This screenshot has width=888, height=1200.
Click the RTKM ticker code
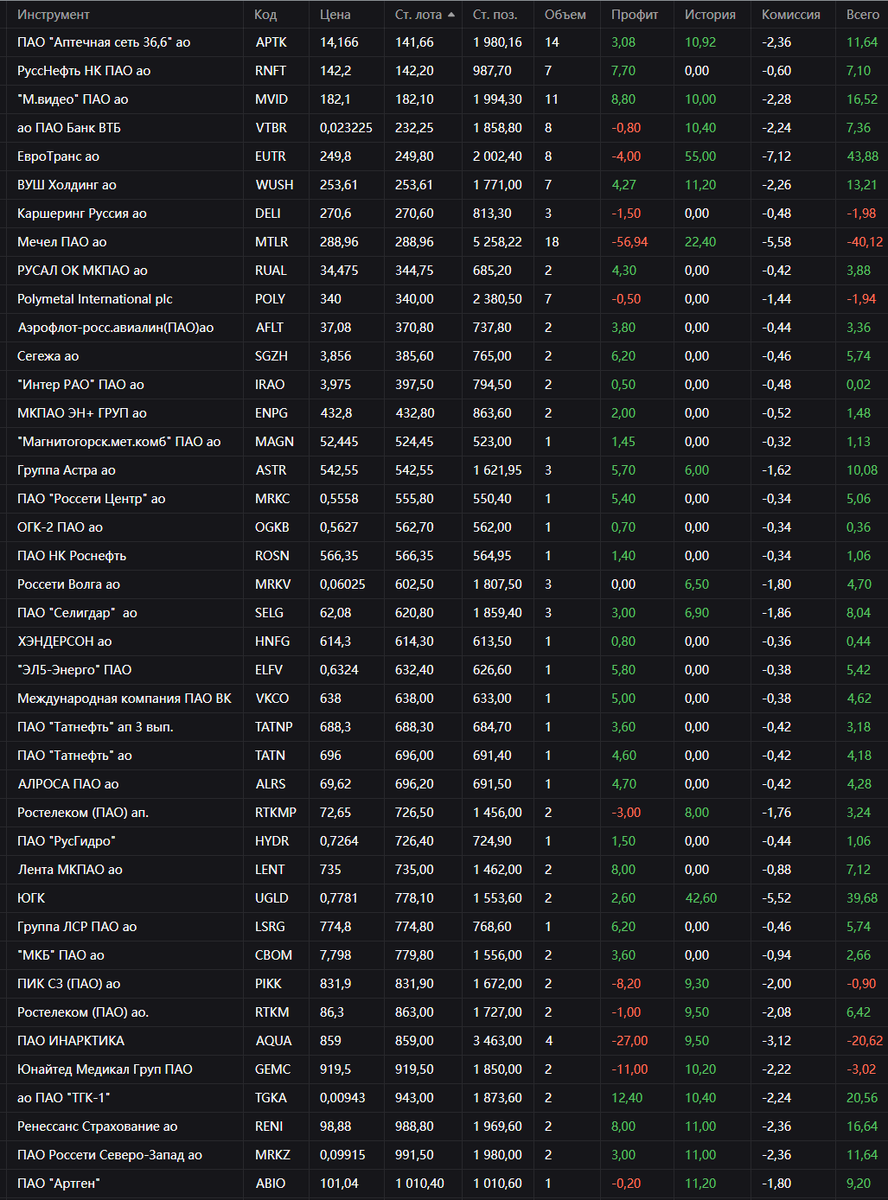click(272, 1012)
